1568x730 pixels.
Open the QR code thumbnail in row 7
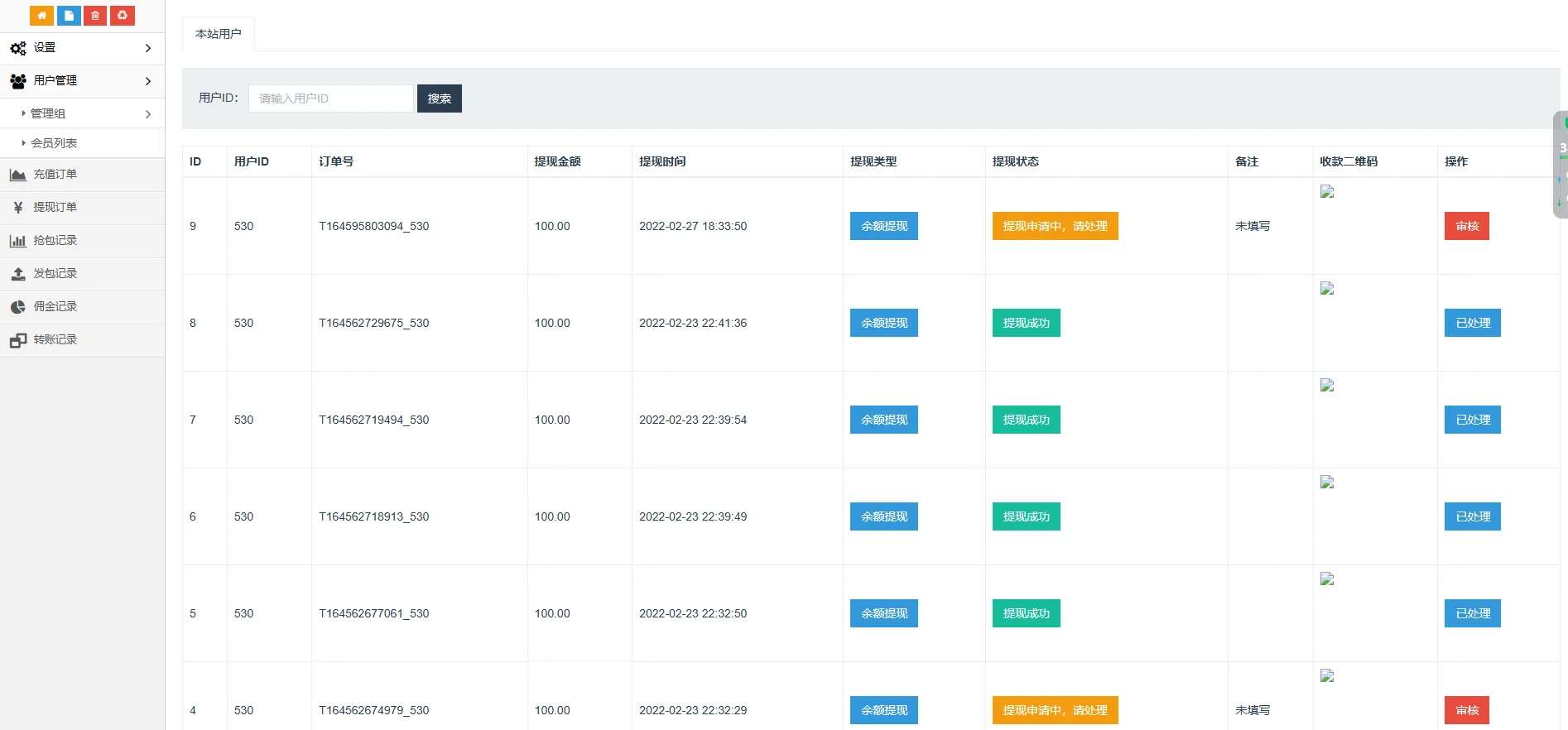pyautogui.click(x=1327, y=386)
